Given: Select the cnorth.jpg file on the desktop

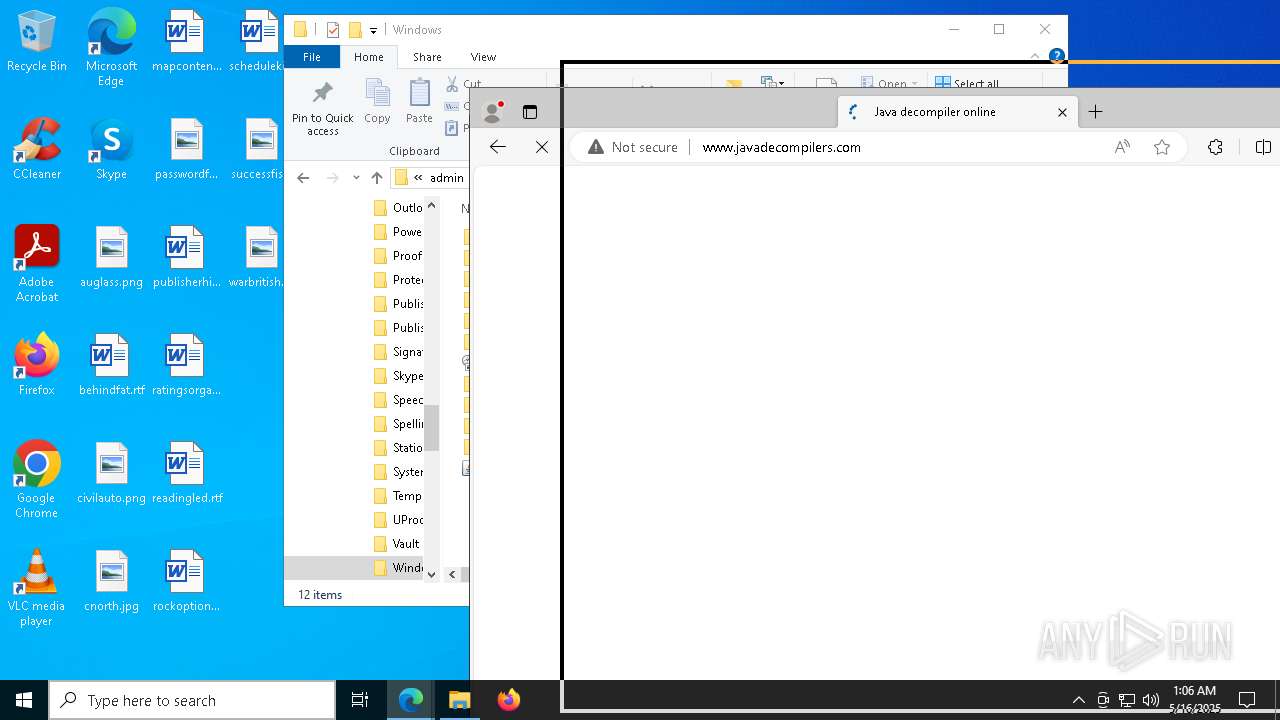Looking at the screenshot, I should (x=111, y=582).
